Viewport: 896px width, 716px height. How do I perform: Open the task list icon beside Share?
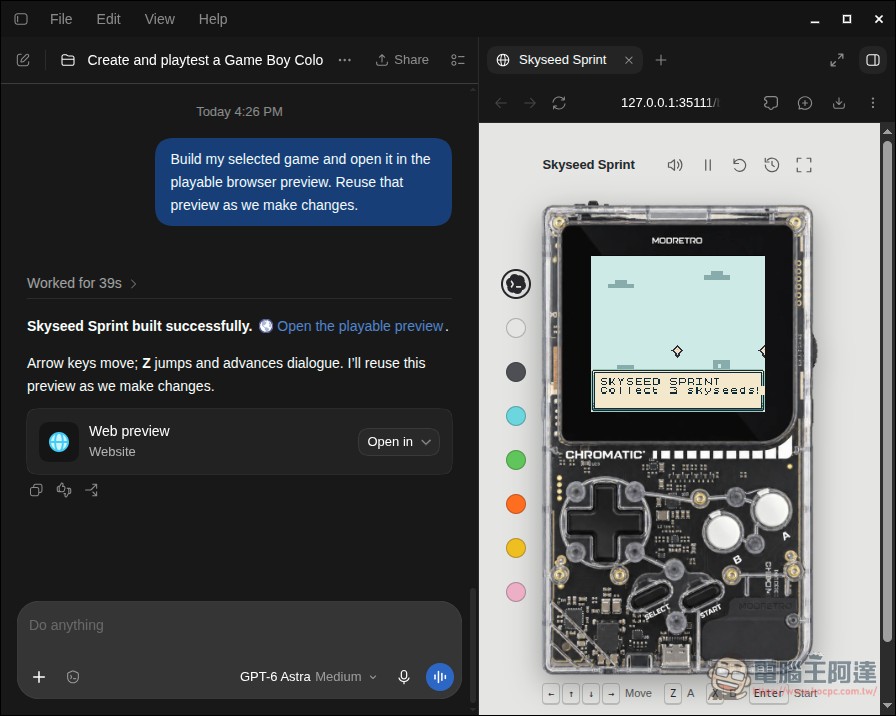[x=458, y=60]
